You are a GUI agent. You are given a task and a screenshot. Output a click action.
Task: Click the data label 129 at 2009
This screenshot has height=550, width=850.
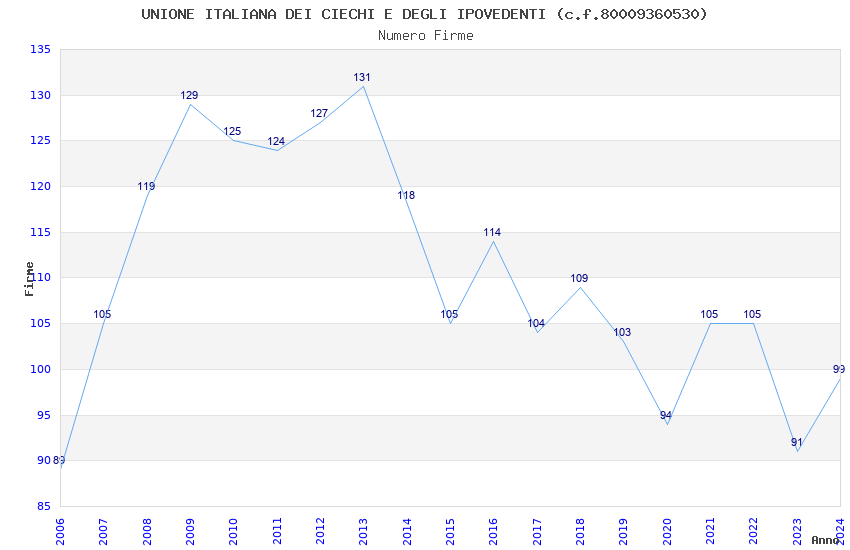[x=189, y=95]
